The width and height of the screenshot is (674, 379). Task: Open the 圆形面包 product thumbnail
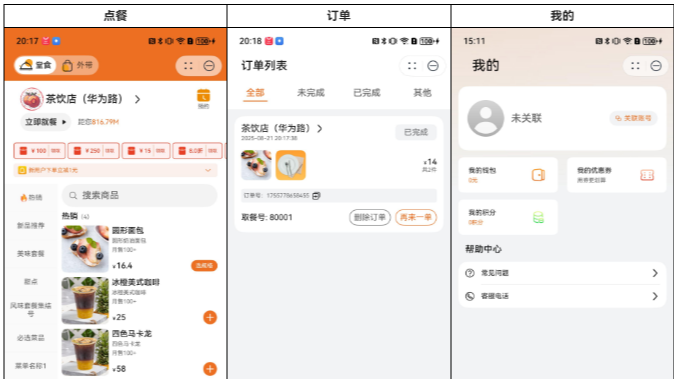[x=85, y=249]
